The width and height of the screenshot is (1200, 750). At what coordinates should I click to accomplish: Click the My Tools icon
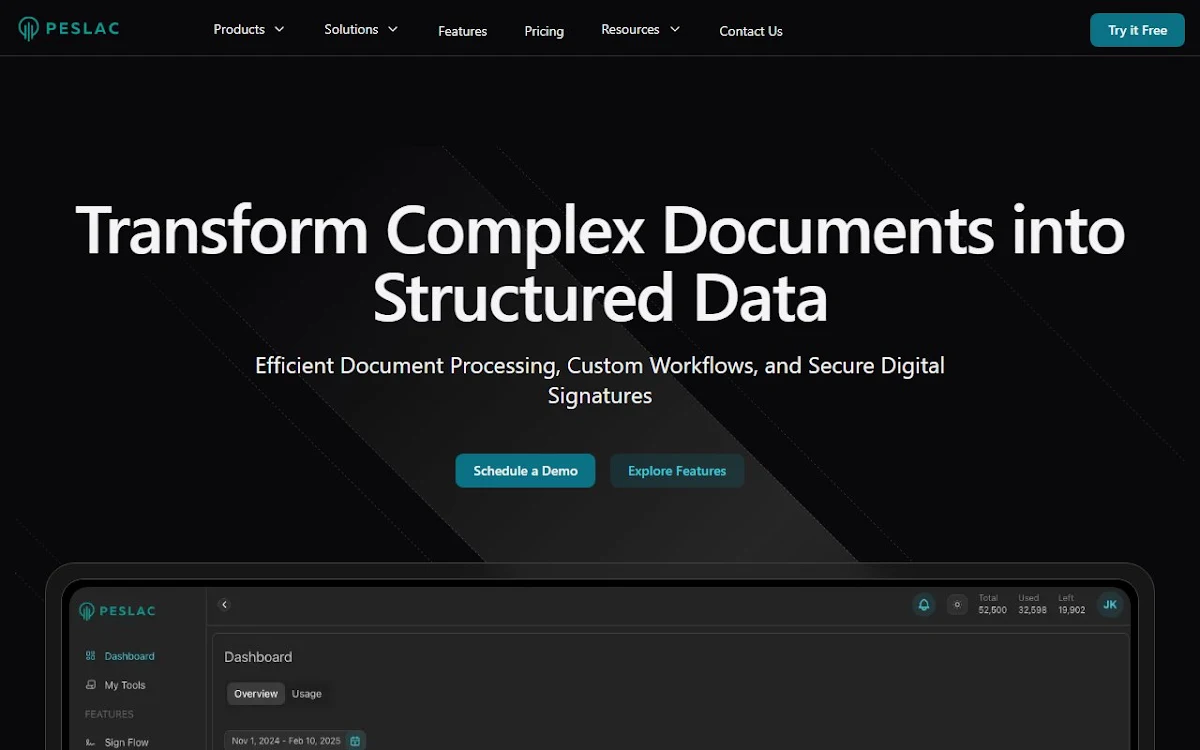[91, 685]
